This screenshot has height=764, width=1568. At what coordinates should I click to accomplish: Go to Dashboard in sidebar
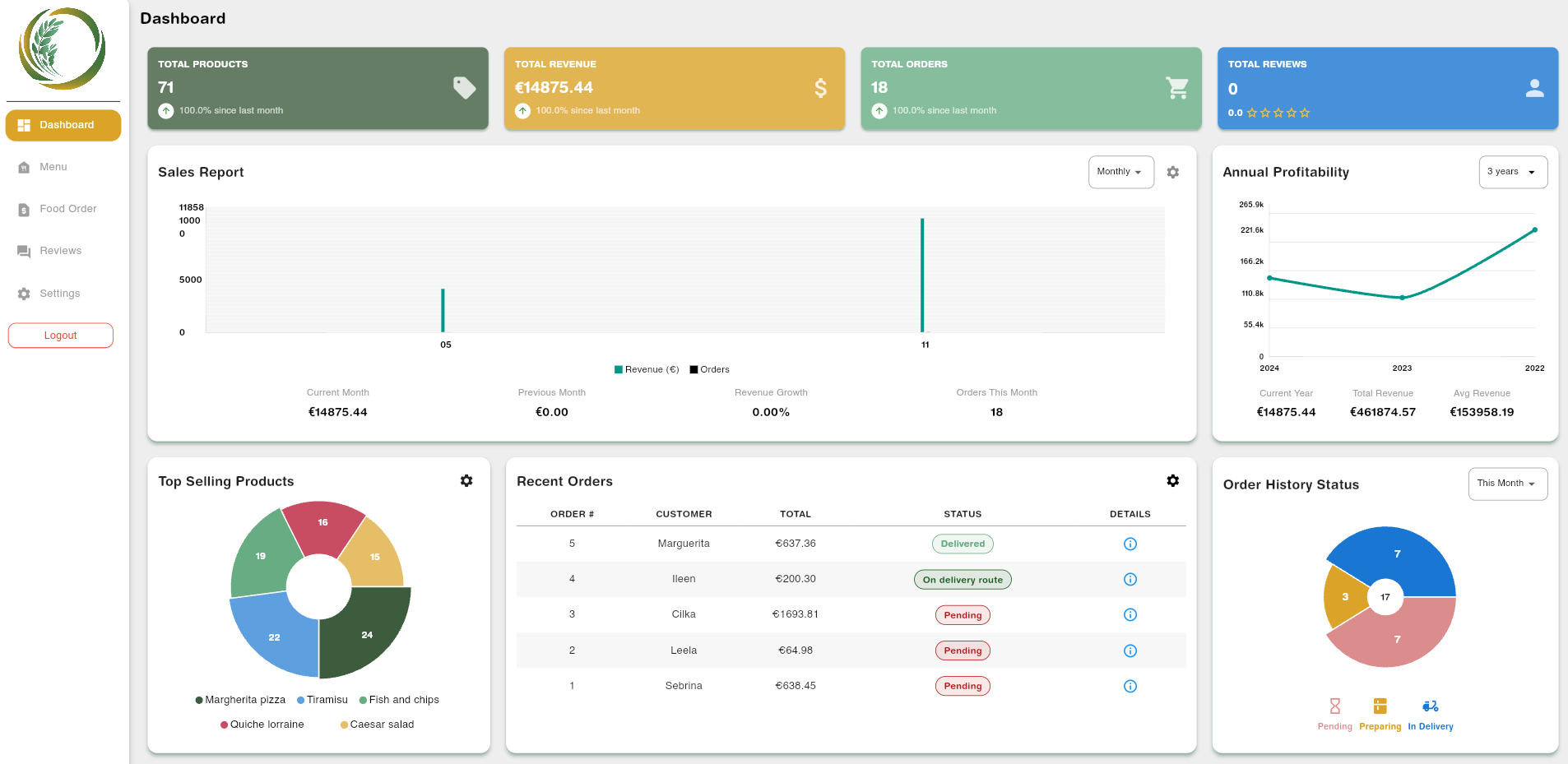63,125
